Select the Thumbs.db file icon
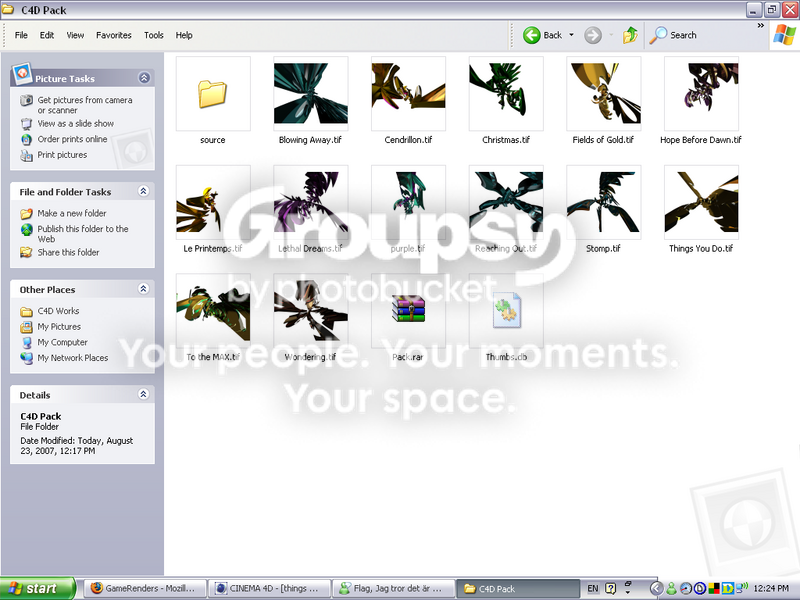Screen dimensions: 800x600 (506, 310)
